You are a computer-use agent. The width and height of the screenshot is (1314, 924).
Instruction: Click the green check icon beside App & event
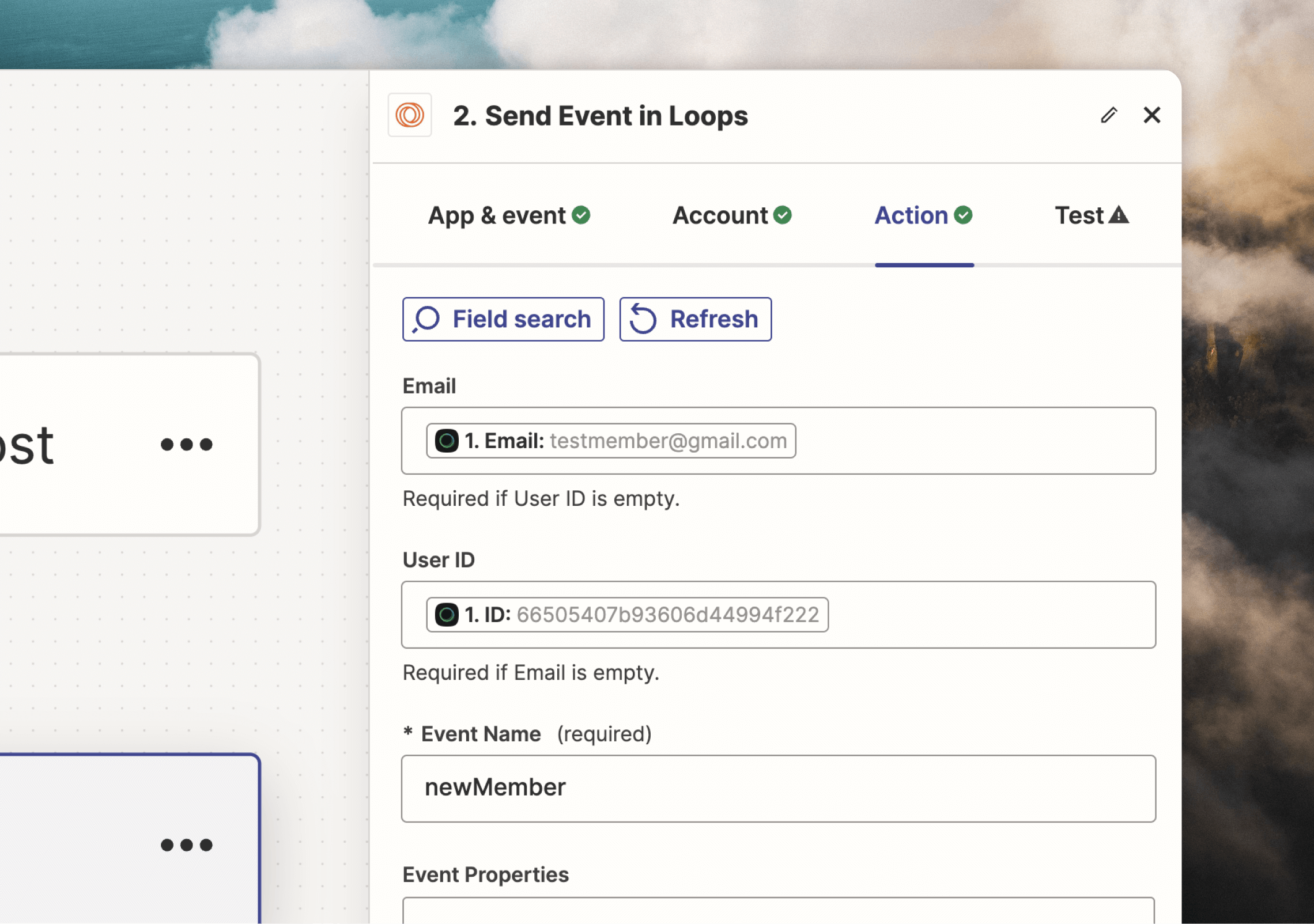[x=581, y=215]
